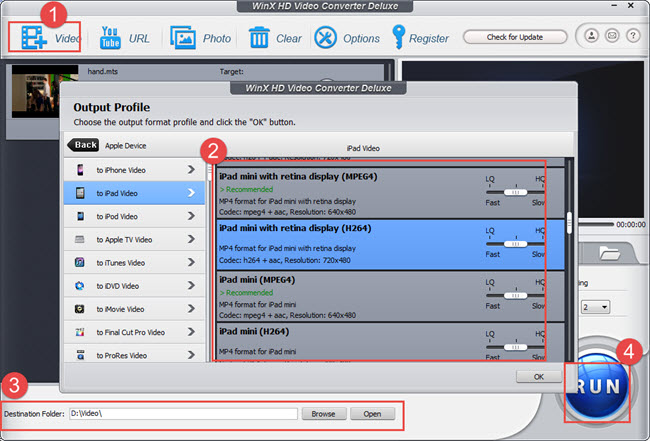
Task: Select to iDVD Video category
Action: pyautogui.click(x=134, y=286)
